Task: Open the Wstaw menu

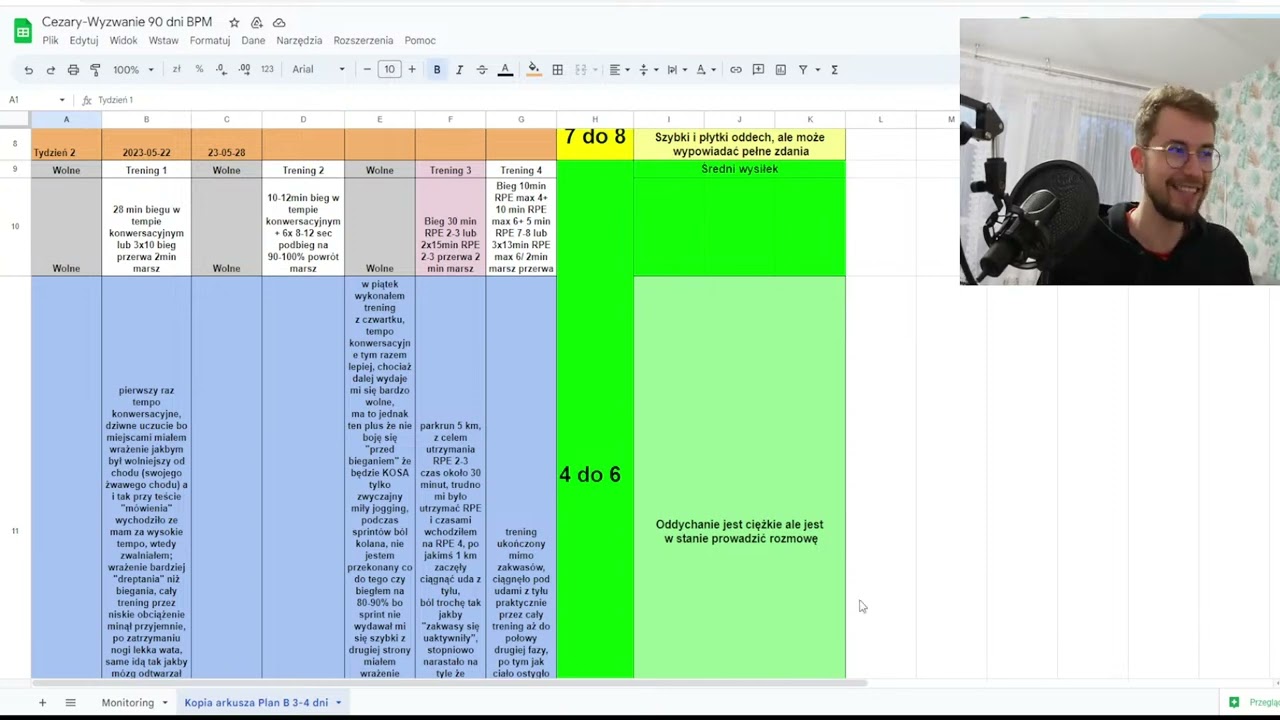Action: (163, 41)
